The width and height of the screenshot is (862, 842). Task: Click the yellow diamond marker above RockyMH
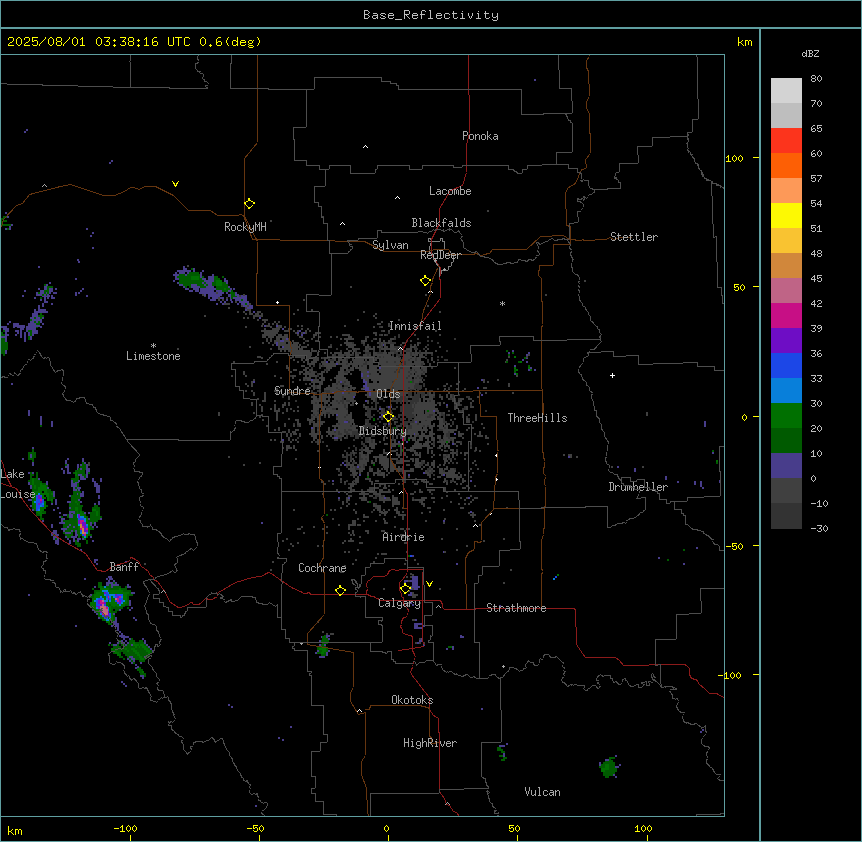249,203
